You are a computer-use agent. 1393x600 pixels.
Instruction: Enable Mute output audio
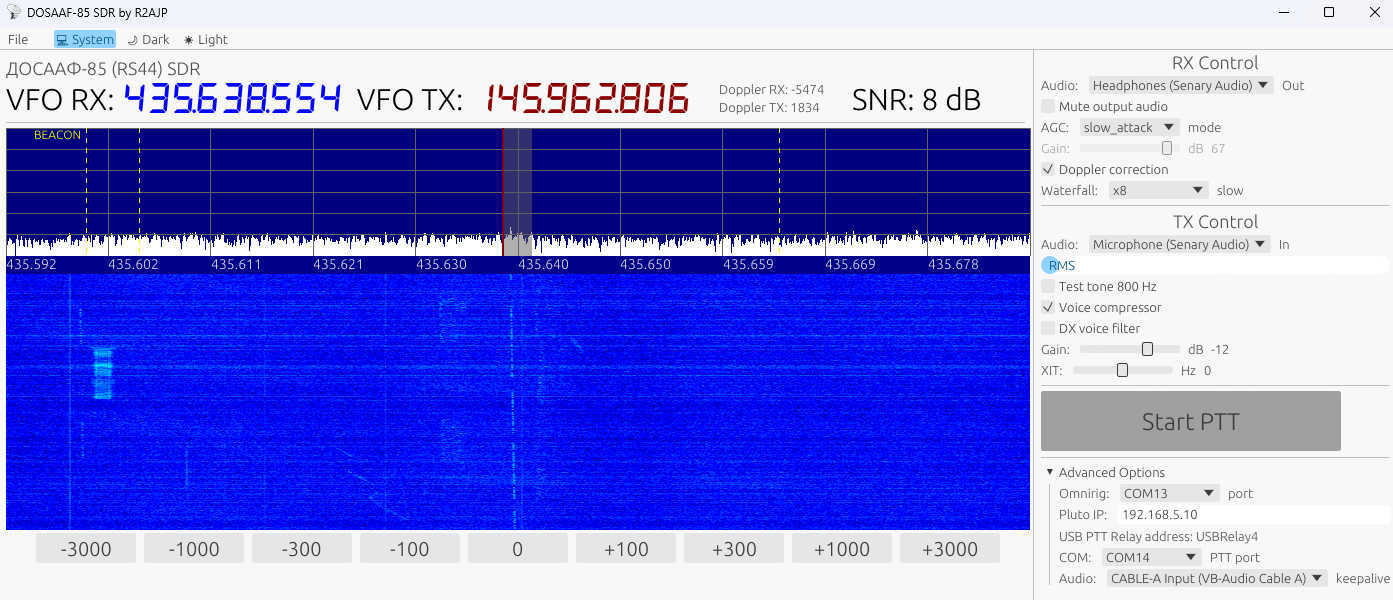[1048, 105]
